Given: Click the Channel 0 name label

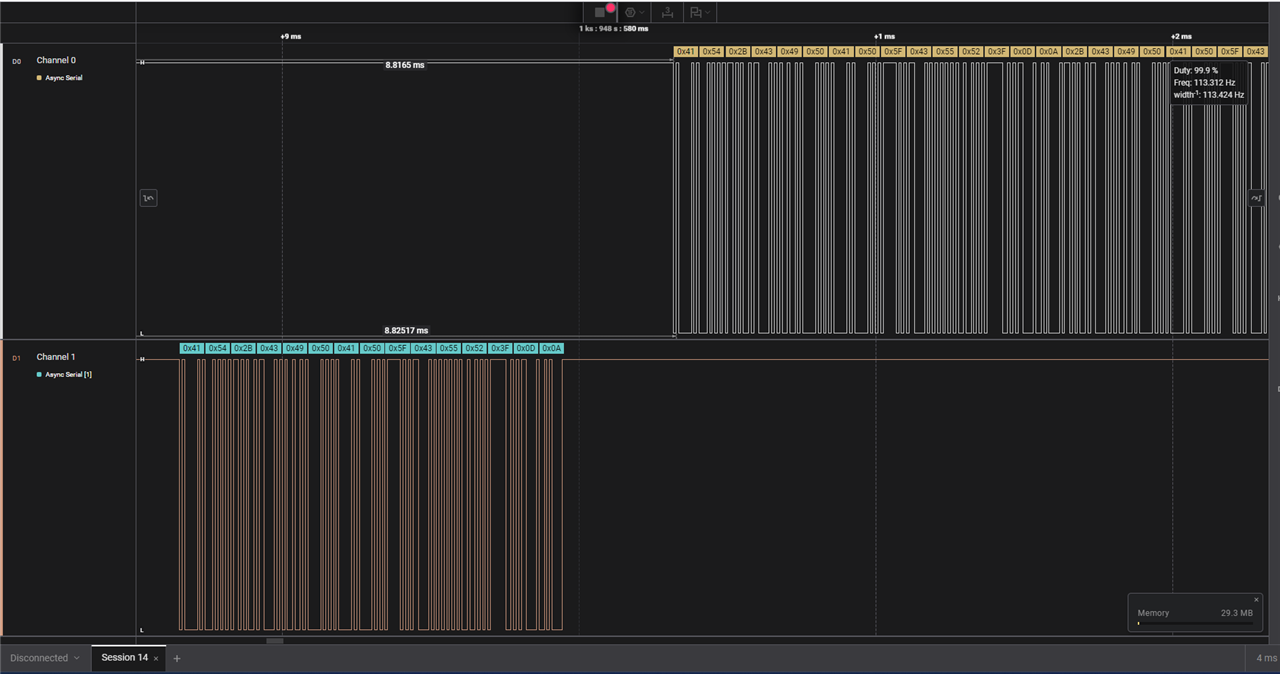Looking at the screenshot, I should point(56,60).
